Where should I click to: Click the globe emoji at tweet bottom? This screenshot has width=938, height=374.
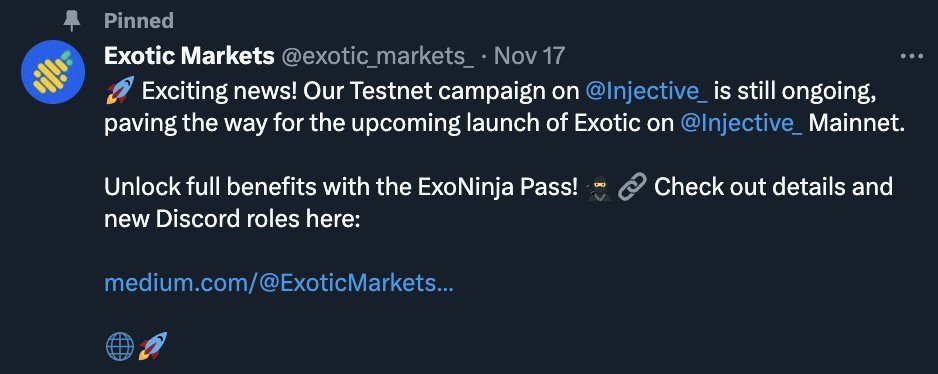(x=120, y=346)
